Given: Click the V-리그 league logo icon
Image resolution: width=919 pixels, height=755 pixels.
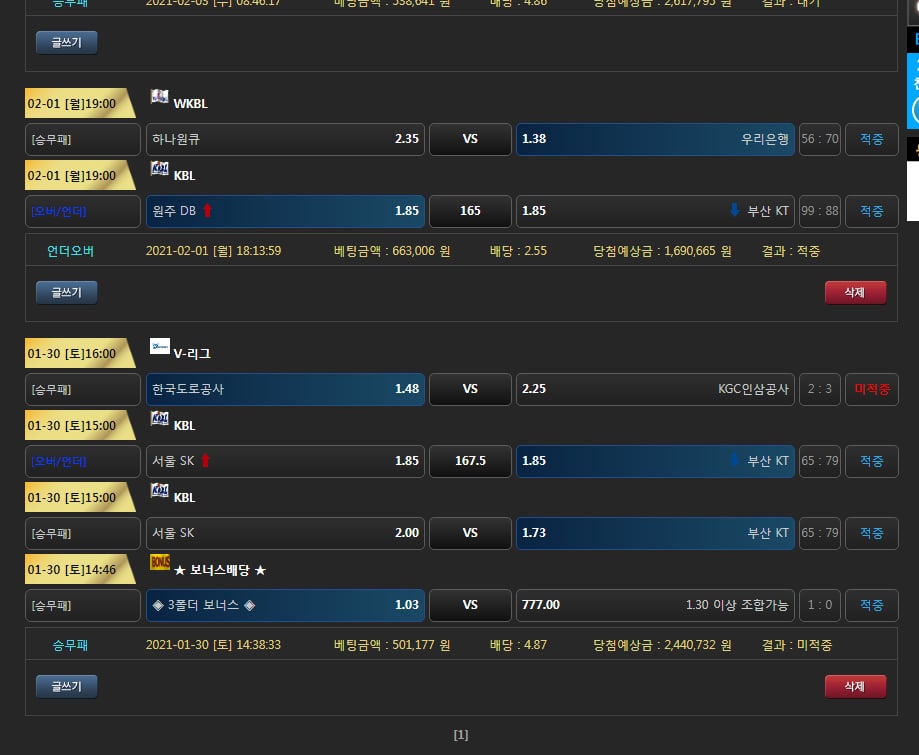Looking at the screenshot, I should (159, 347).
